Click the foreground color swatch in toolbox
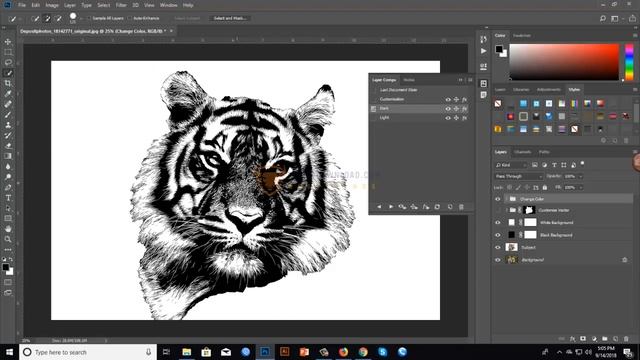Image resolution: width=640 pixels, height=360 pixels. tap(6, 267)
